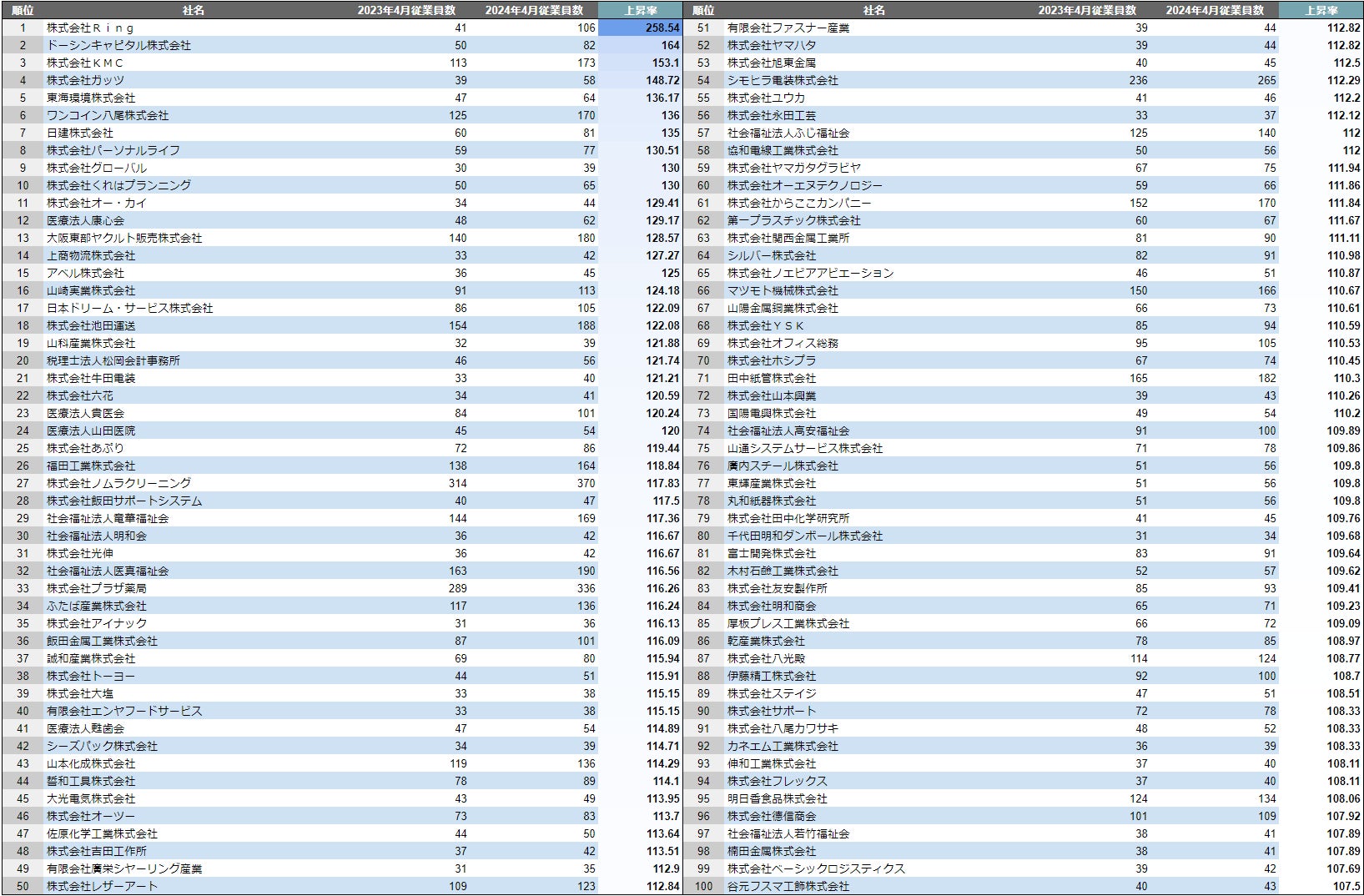This screenshot has height=896, width=1364.
Task: Click 税理士法人松岡会計事務所 in the list
Action: [x=113, y=360]
